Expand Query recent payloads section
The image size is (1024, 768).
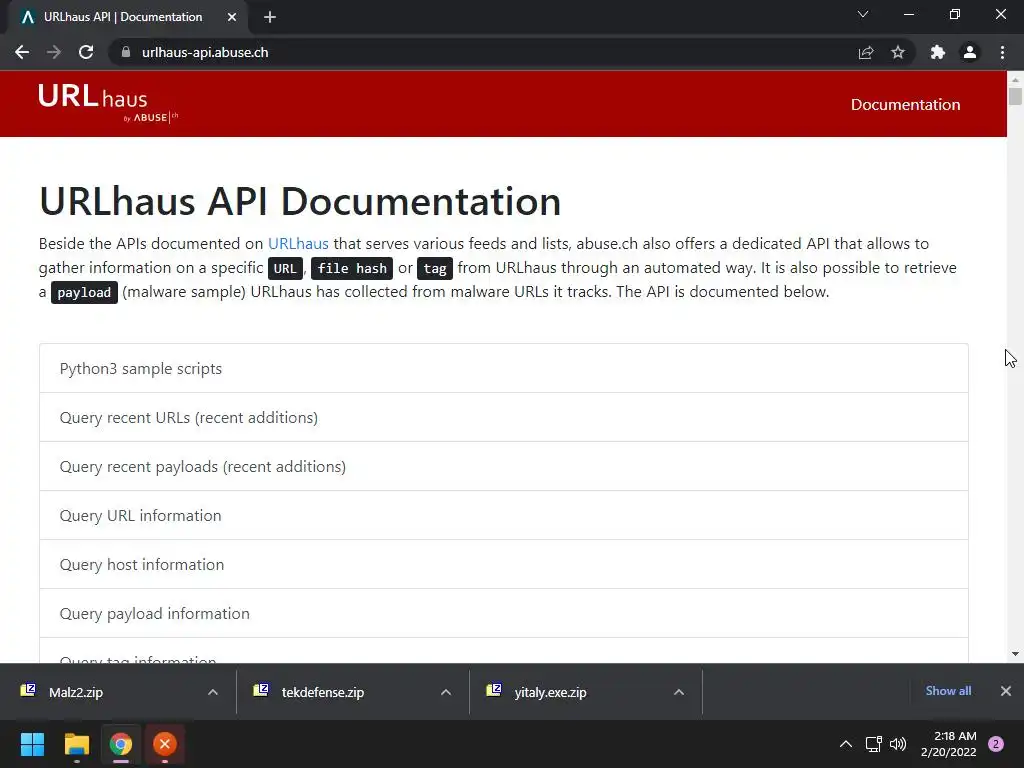coord(504,466)
